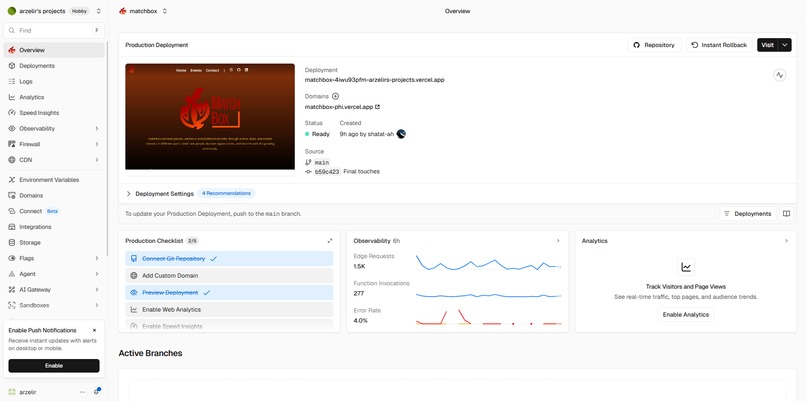This screenshot has width=806, height=401.
Task: Click the Storage database icon
Action: (x=12, y=243)
